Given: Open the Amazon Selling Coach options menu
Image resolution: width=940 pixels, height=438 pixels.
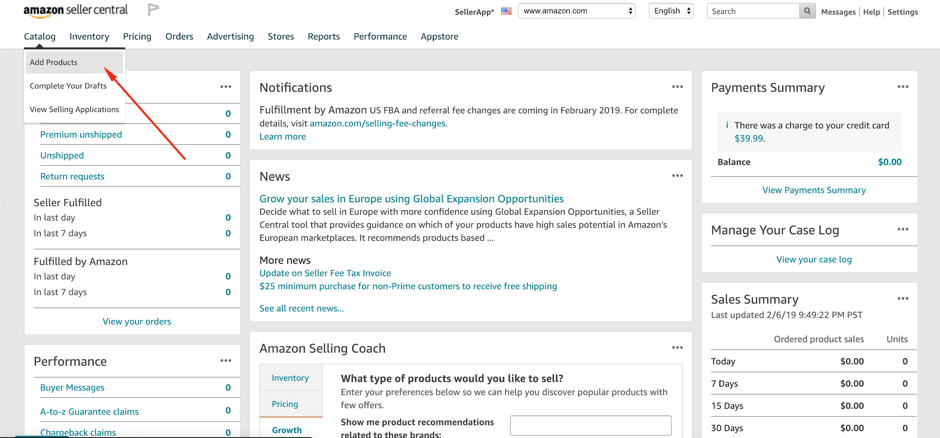Looking at the screenshot, I should [x=677, y=348].
